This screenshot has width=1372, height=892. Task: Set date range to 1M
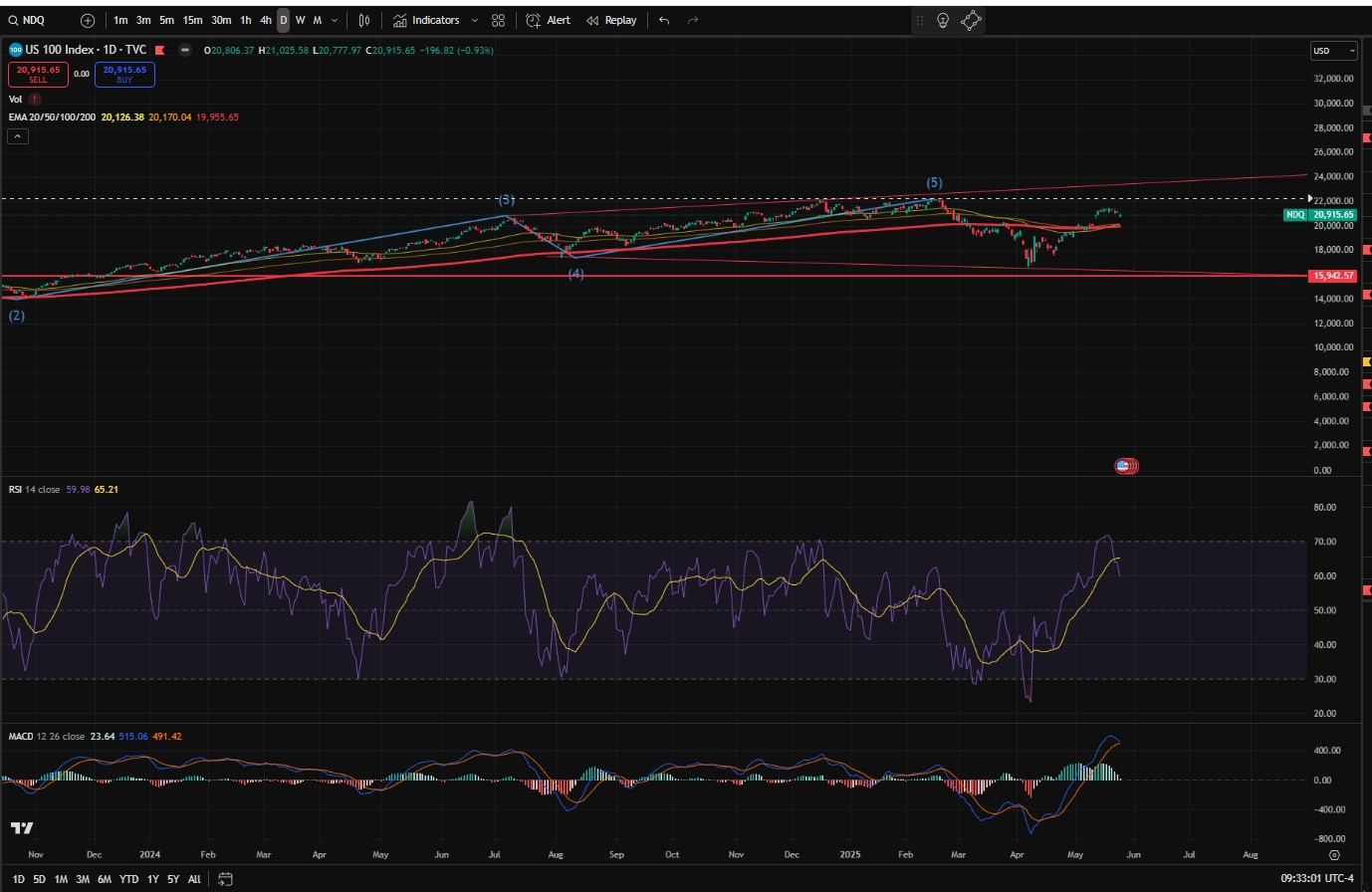(x=61, y=880)
